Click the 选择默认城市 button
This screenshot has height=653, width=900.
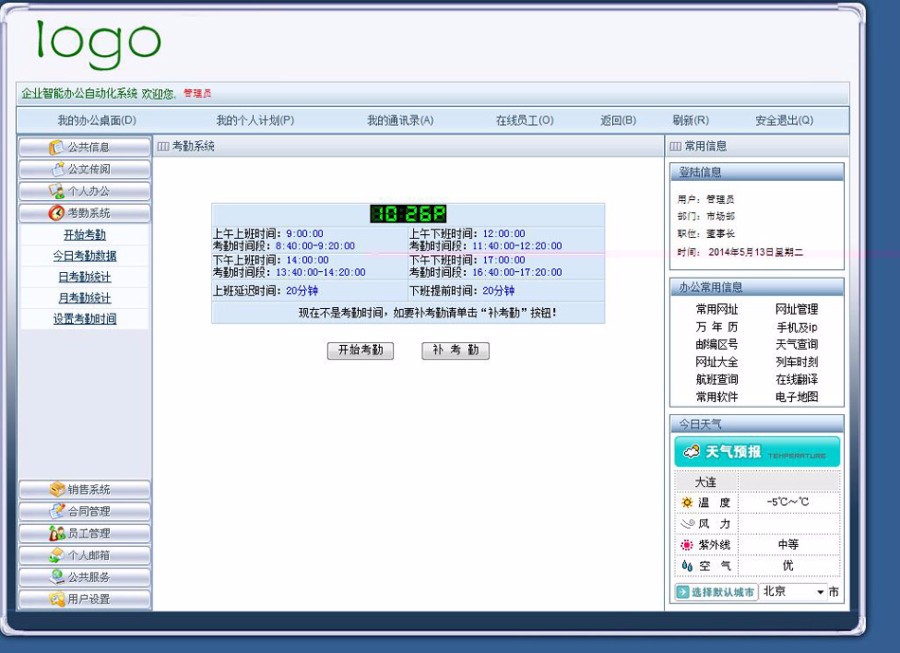click(716, 592)
